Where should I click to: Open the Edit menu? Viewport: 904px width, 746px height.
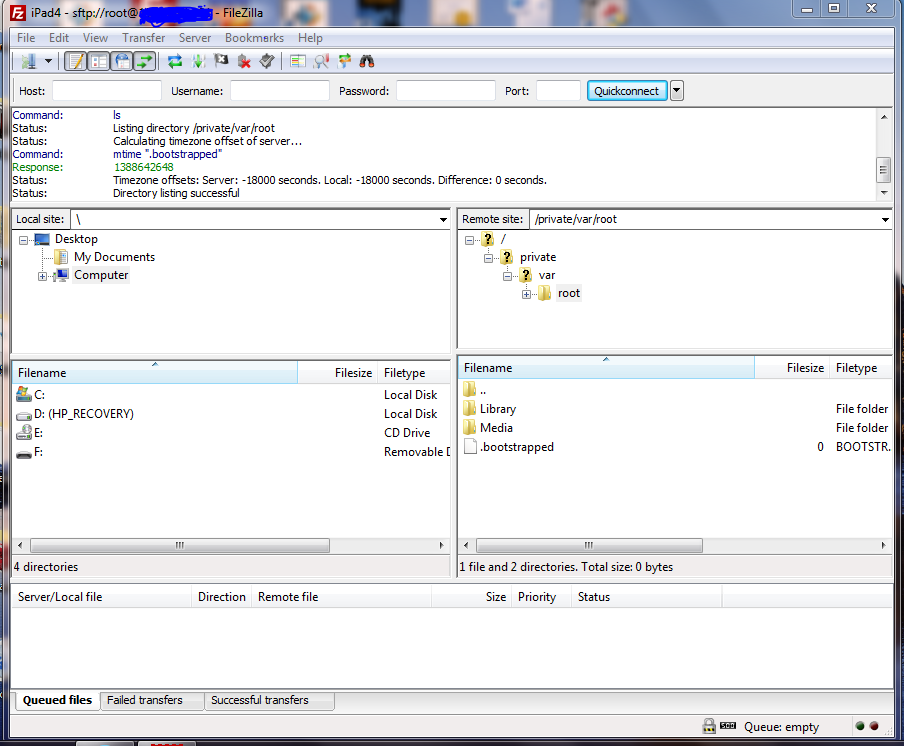(59, 37)
